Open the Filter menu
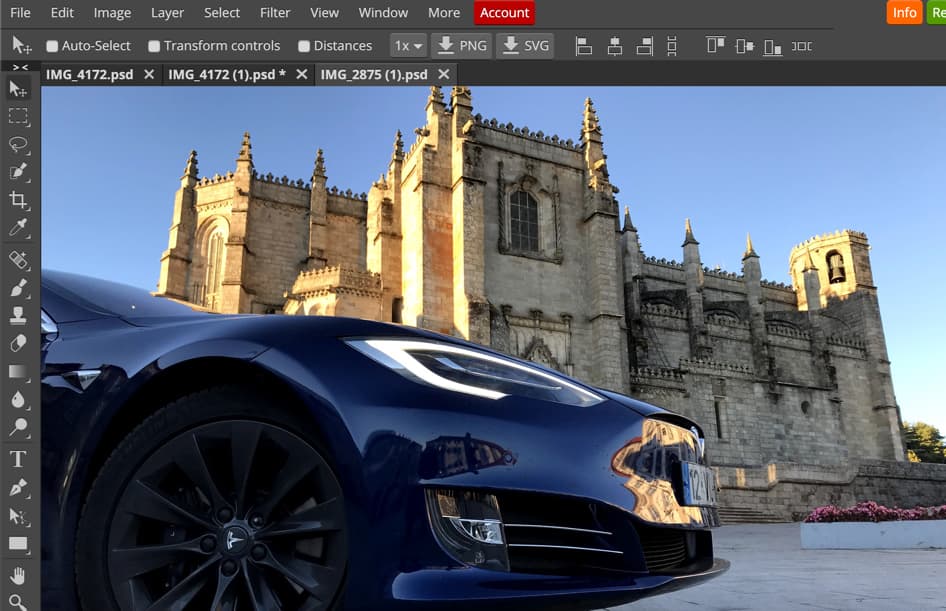The width and height of the screenshot is (946, 611). [x=274, y=13]
